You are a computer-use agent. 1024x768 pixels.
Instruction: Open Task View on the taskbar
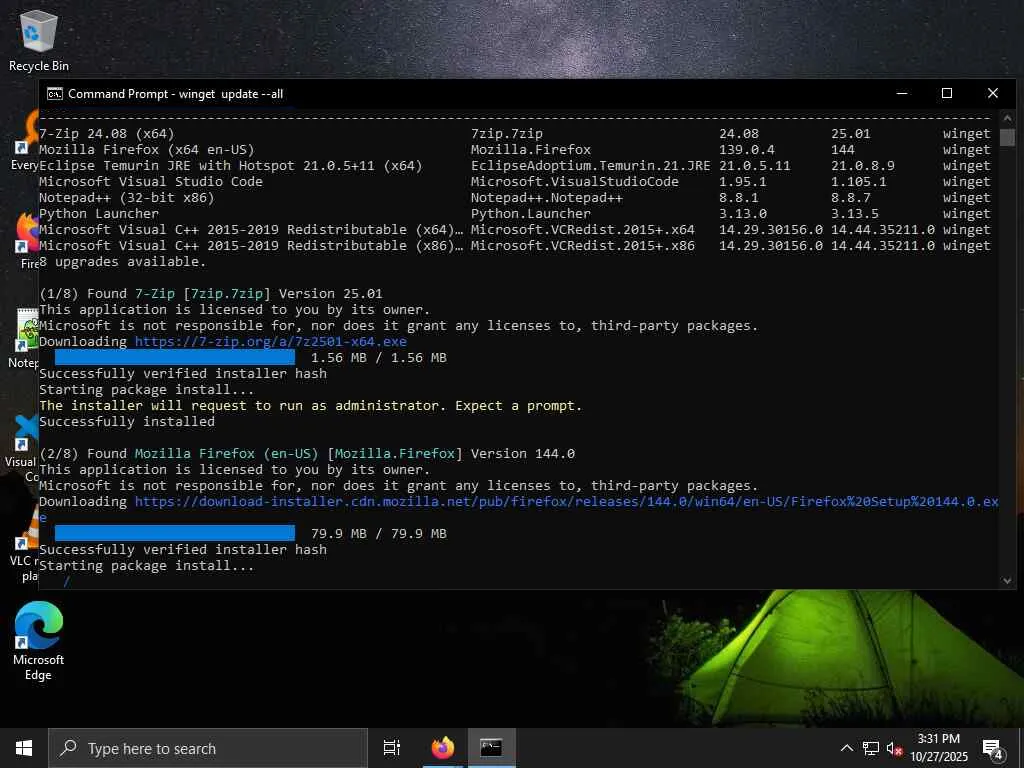tap(392, 748)
